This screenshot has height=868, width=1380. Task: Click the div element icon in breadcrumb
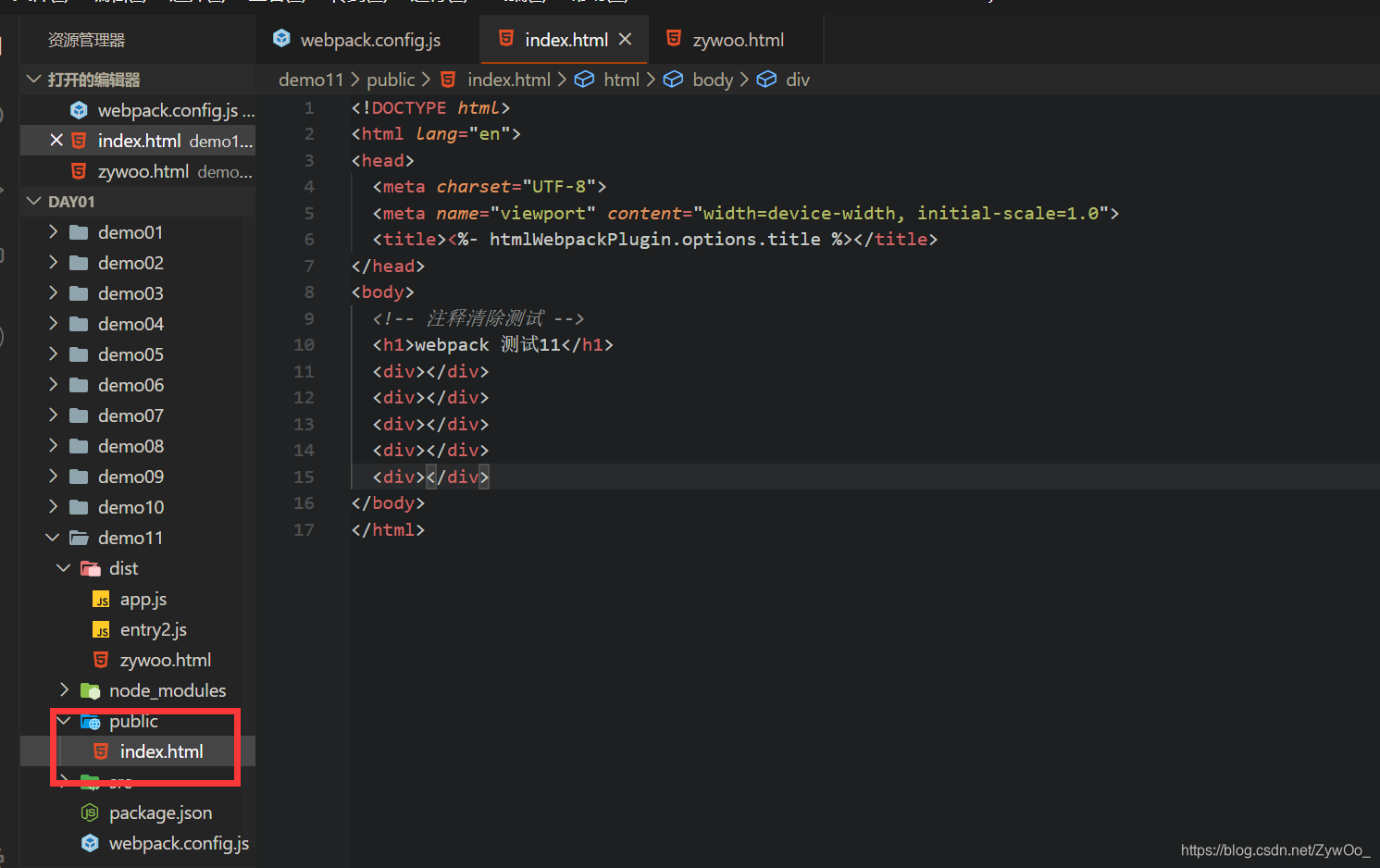coord(766,80)
